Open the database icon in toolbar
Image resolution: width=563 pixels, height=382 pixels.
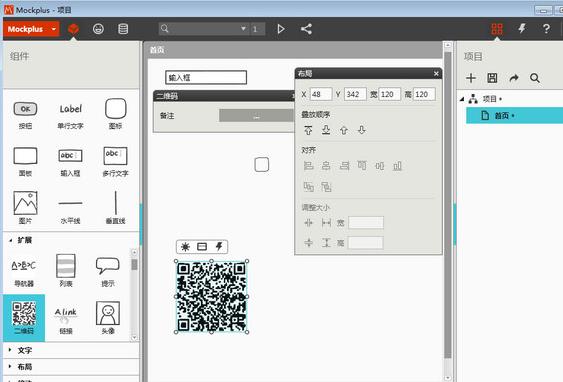[123, 29]
